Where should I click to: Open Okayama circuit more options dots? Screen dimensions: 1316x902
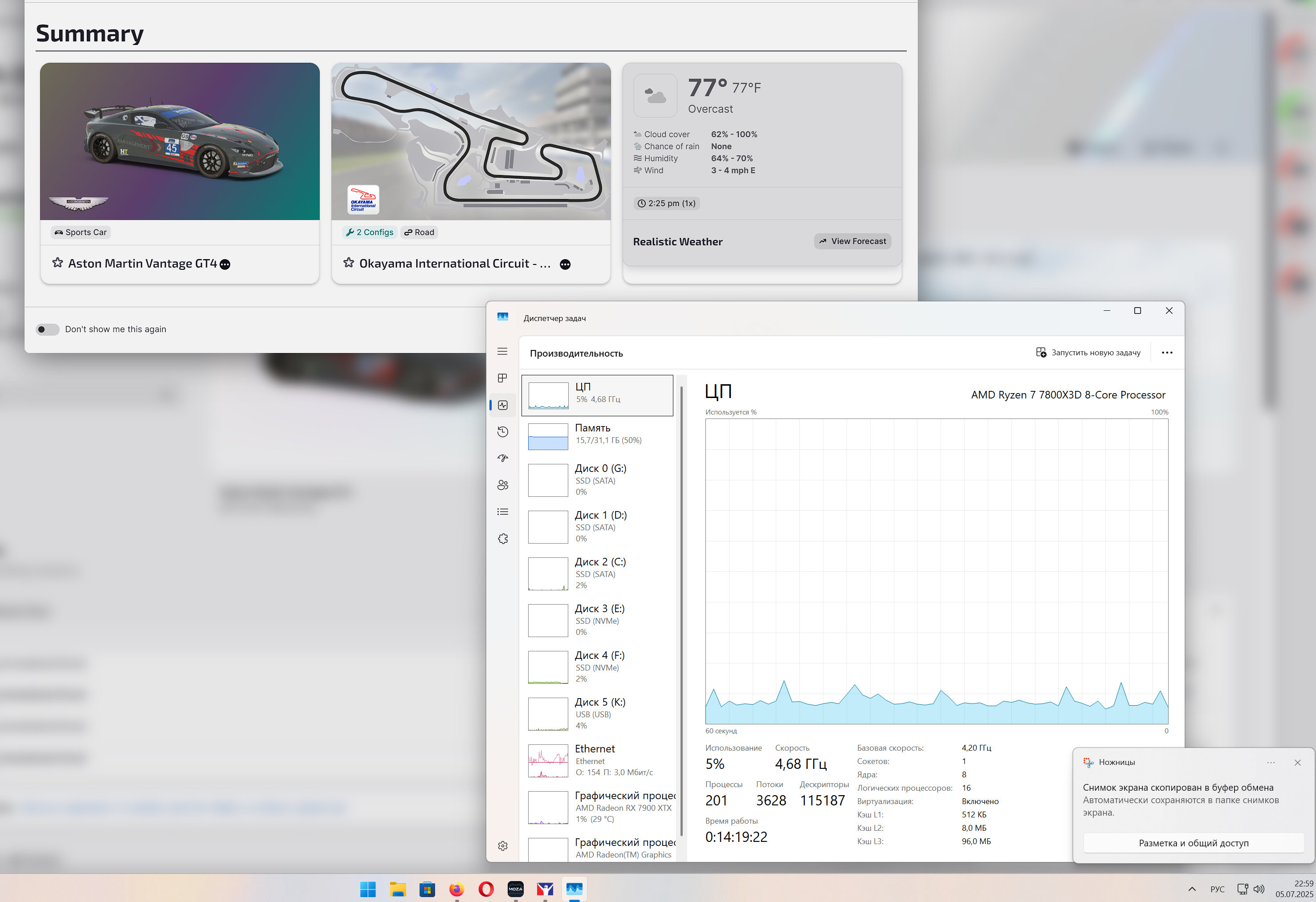coord(565,264)
